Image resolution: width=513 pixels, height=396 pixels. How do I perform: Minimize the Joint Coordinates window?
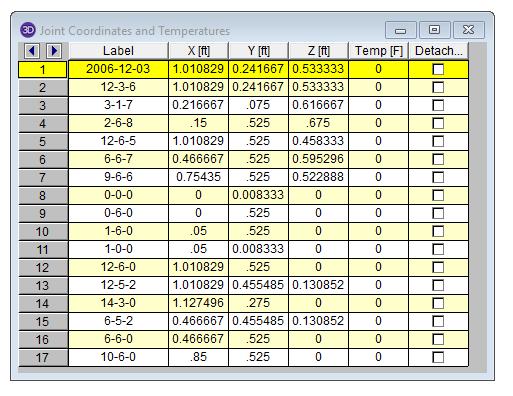400,30
